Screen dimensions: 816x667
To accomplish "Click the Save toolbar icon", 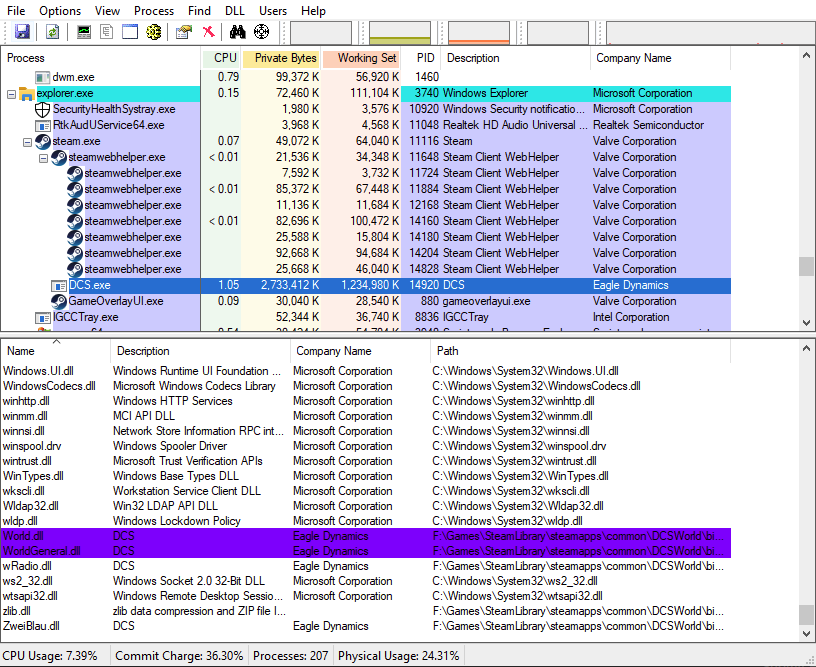I will [22, 32].
